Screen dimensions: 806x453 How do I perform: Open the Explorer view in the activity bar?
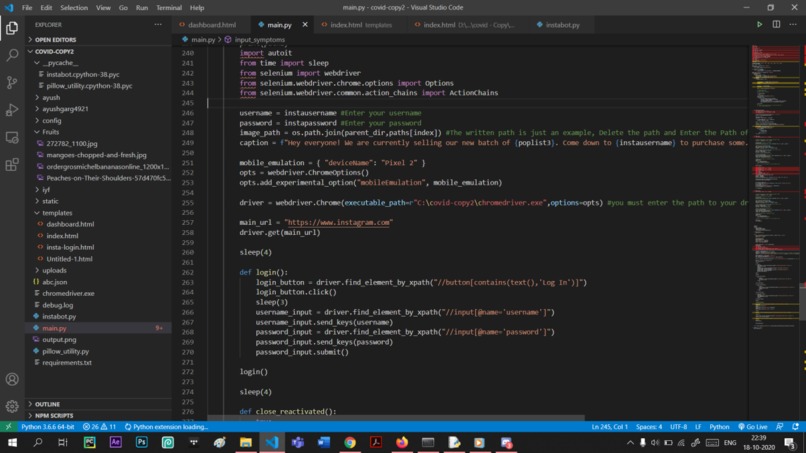(12, 28)
